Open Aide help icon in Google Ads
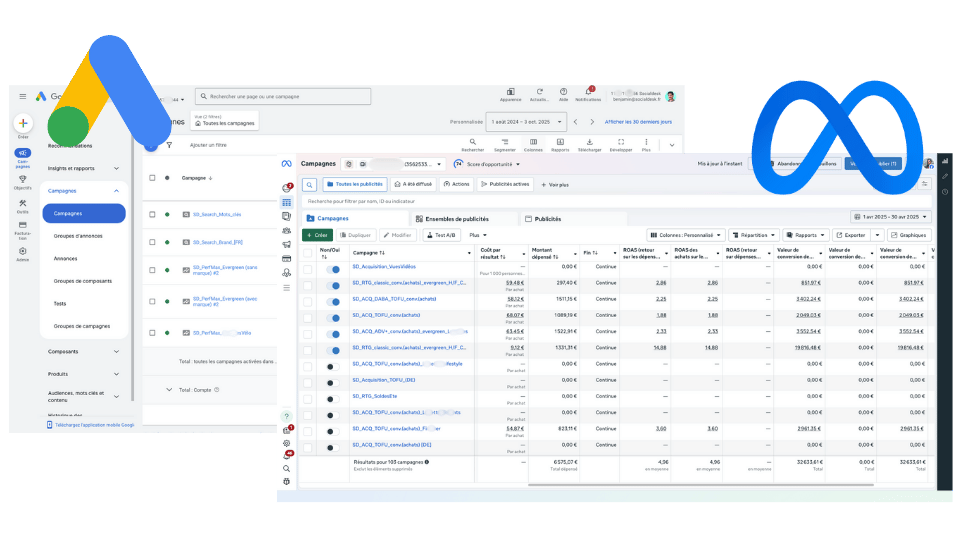This screenshot has height=540, width=960. pyautogui.click(x=563, y=92)
